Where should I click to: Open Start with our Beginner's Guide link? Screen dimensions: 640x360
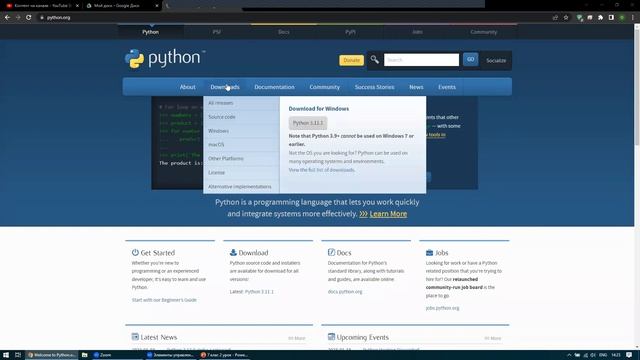(164, 300)
